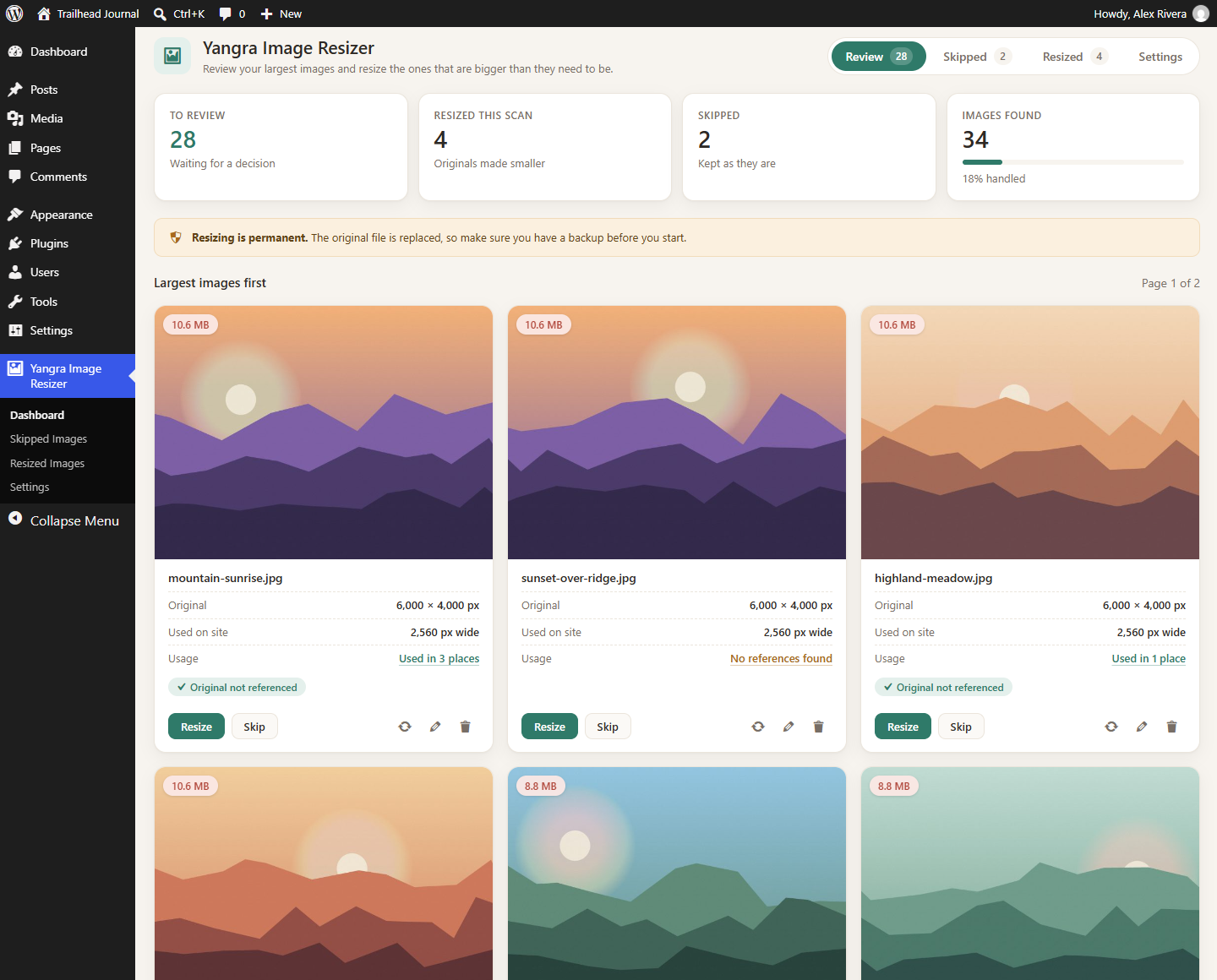Click the trash icon on highland-meadow.jpg card

click(x=1171, y=727)
